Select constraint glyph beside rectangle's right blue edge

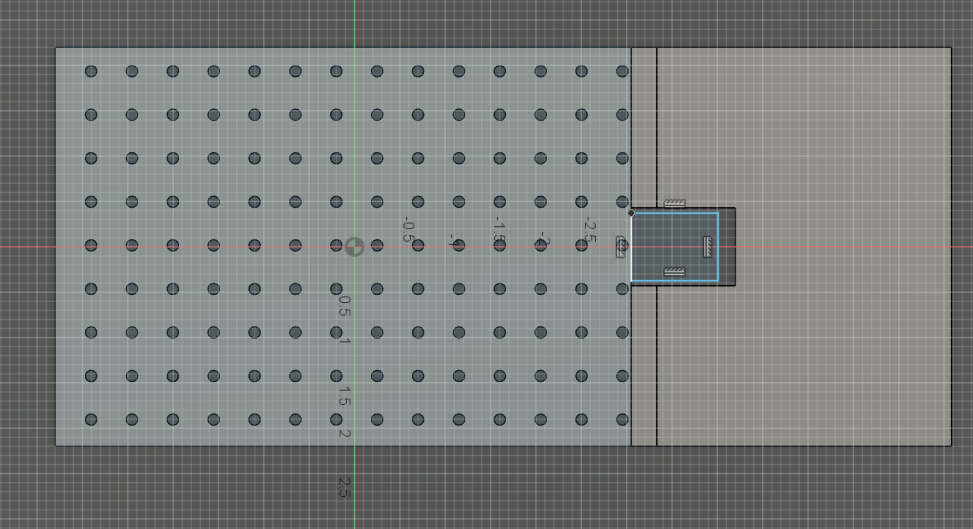(x=707, y=245)
